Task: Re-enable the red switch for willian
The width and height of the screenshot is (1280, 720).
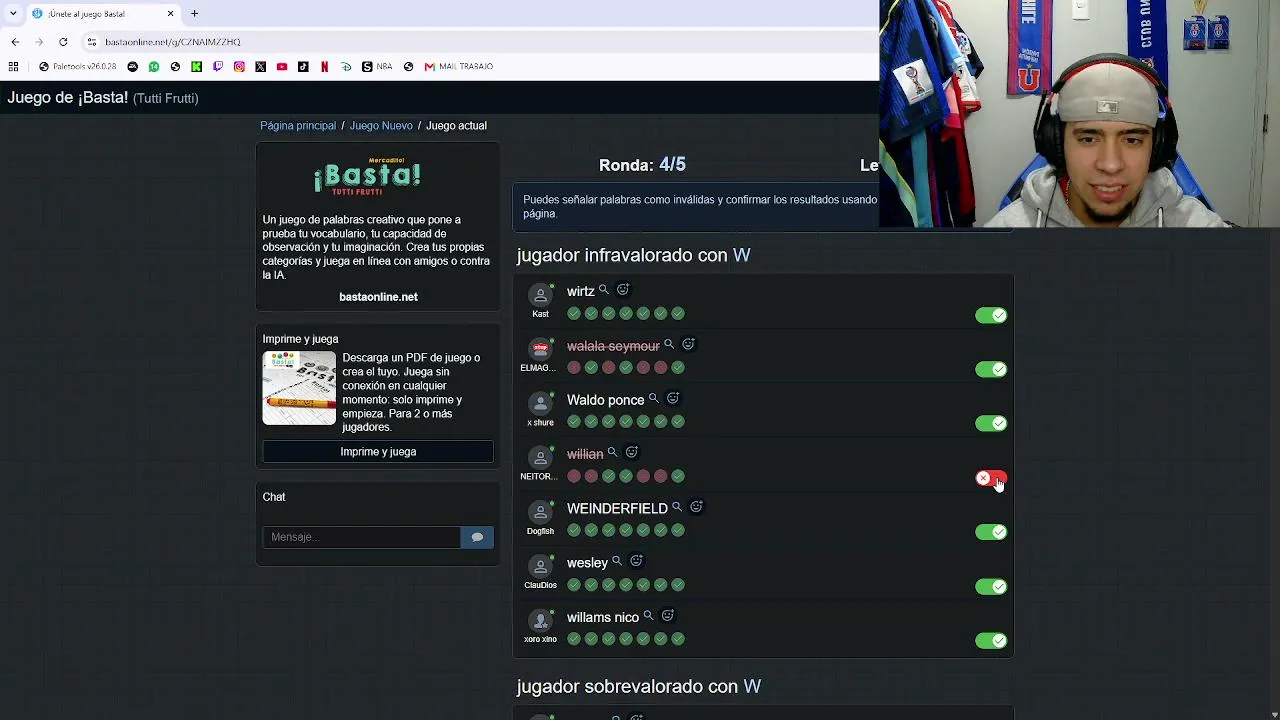Action: coord(991,478)
